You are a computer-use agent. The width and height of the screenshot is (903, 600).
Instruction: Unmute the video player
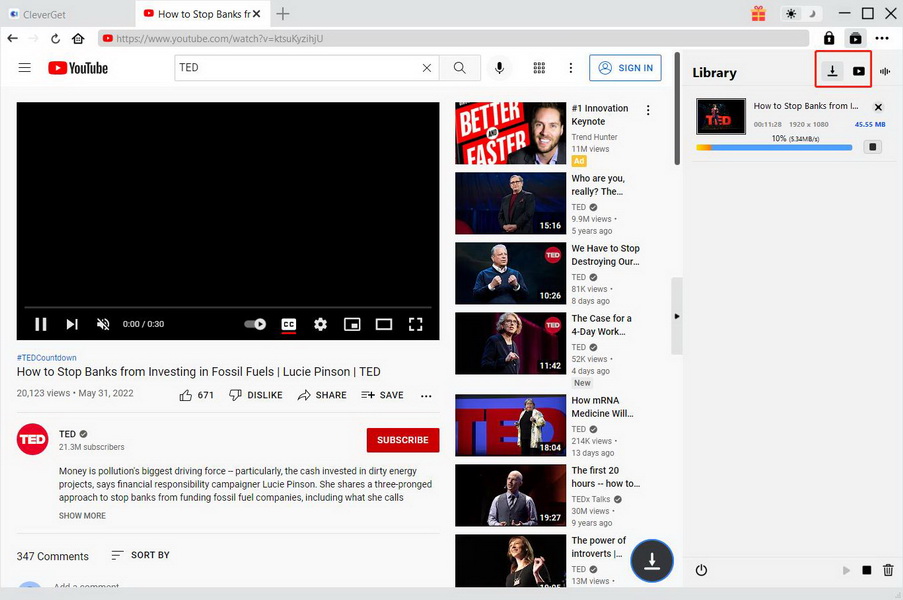point(103,324)
